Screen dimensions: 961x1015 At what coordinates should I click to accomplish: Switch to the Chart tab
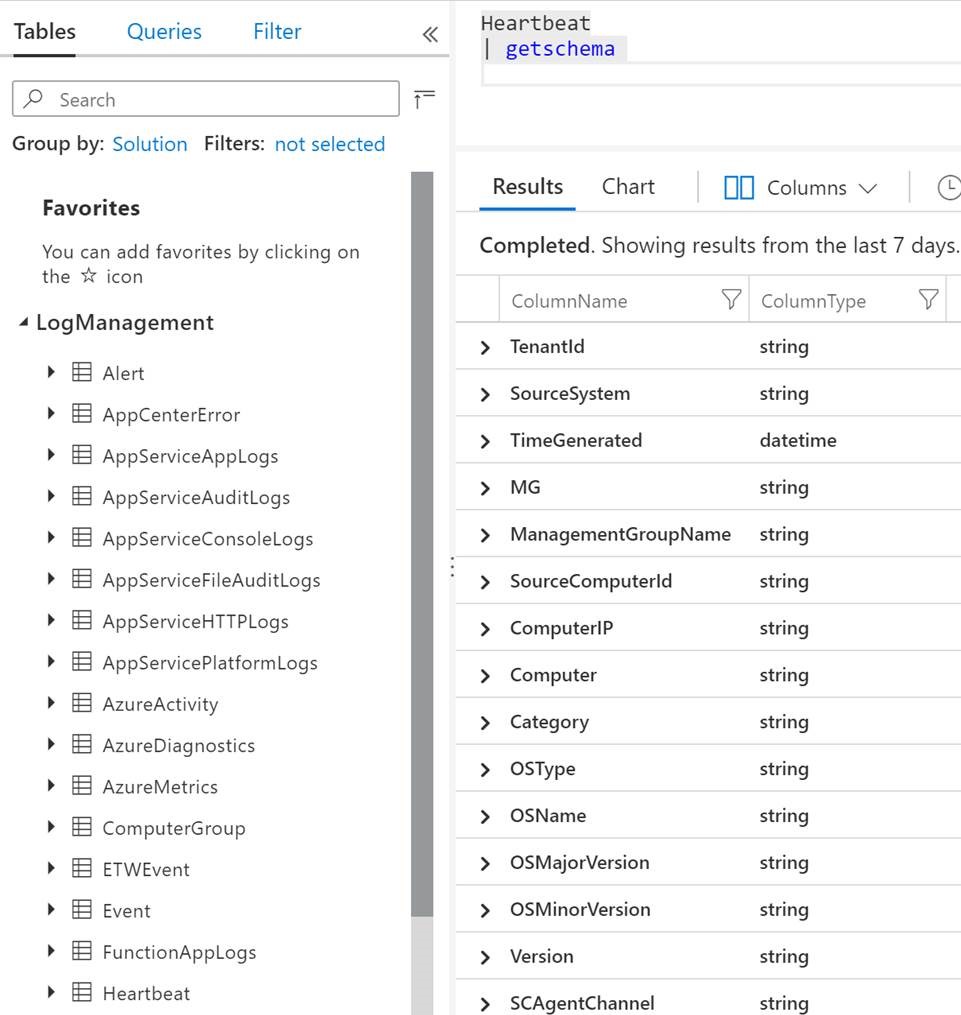pos(628,186)
